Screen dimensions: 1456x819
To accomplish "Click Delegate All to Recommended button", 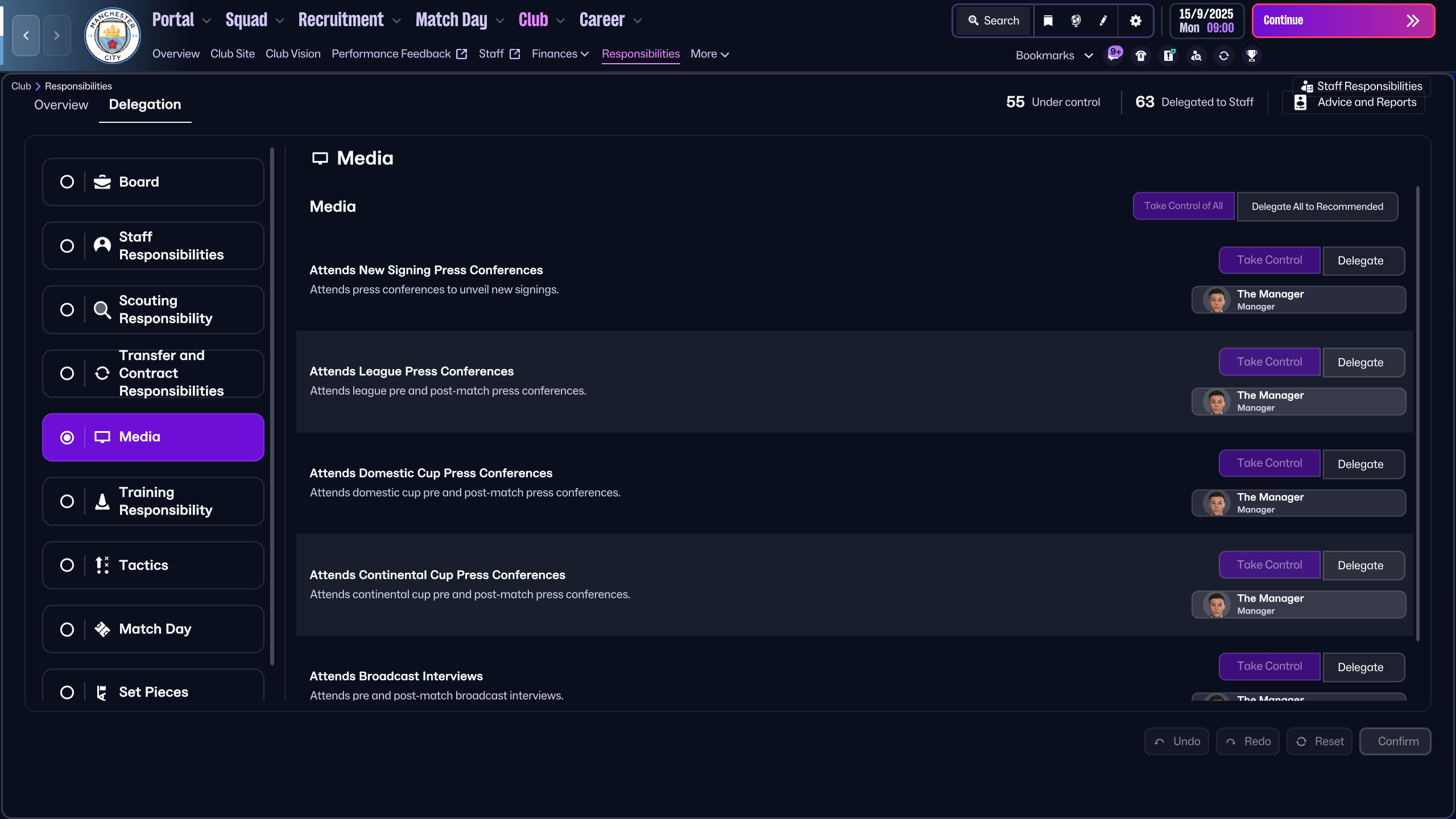I will coord(1317,206).
